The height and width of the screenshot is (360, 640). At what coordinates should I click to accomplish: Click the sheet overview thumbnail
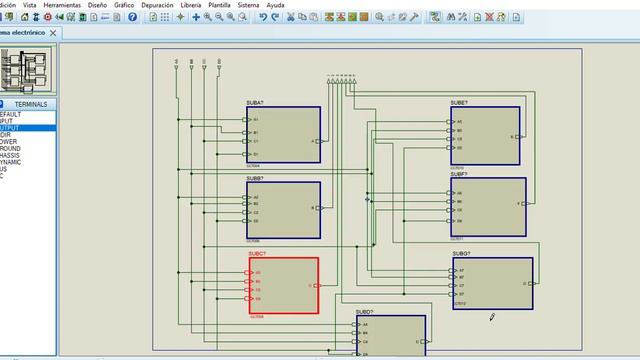(26, 69)
